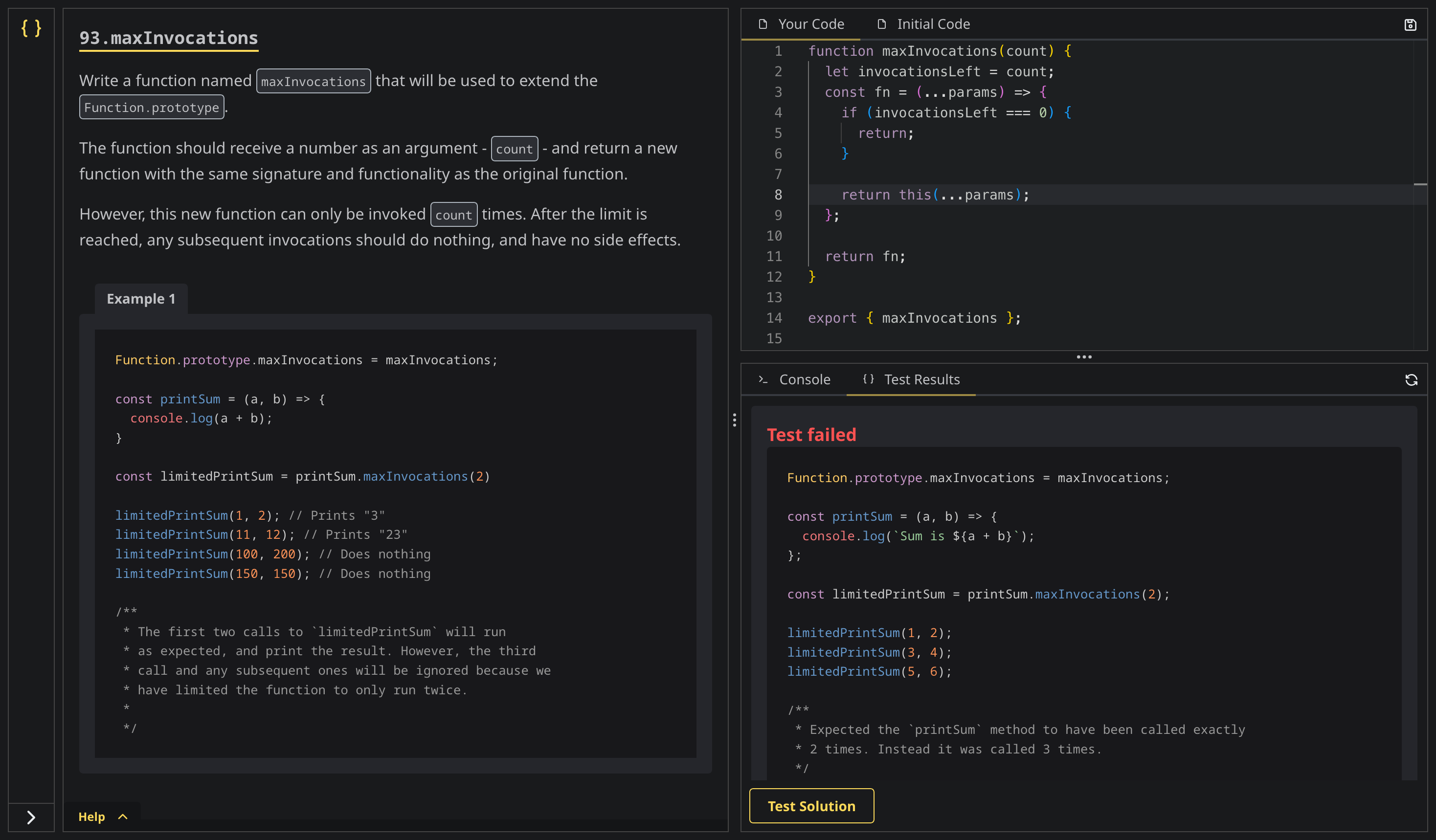
Task: Select the Example 1 tab
Action: tap(141, 298)
